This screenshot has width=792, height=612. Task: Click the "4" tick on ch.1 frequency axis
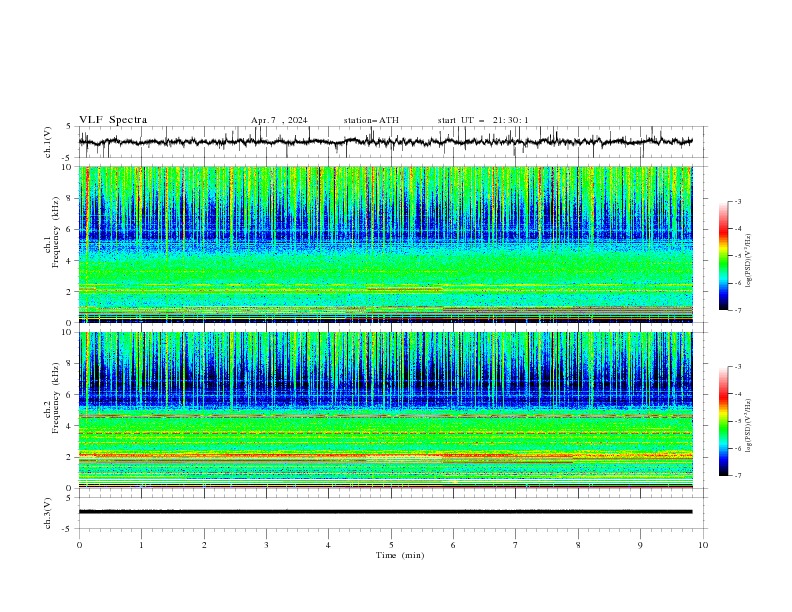tap(71, 261)
